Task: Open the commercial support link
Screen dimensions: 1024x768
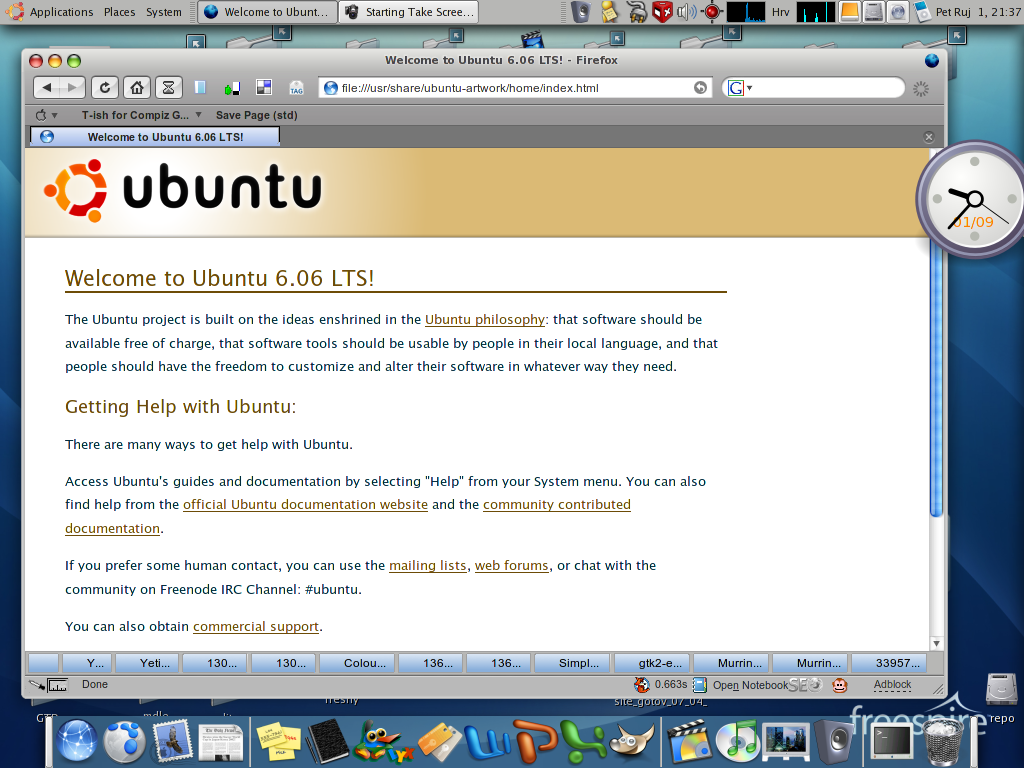Action: (256, 626)
